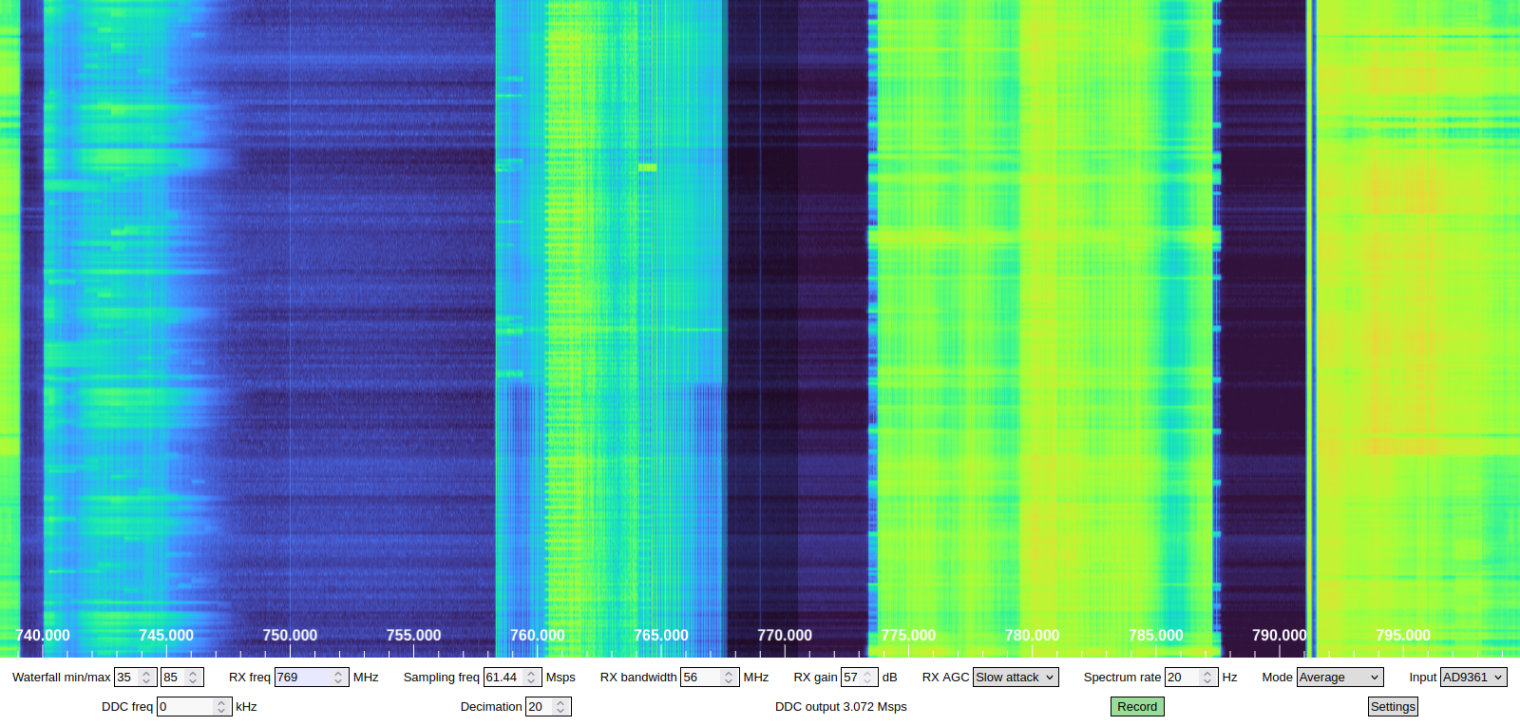The width and height of the screenshot is (1520, 726).
Task: Expand the Mode dropdown showing Average
Action: [x=1339, y=677]
